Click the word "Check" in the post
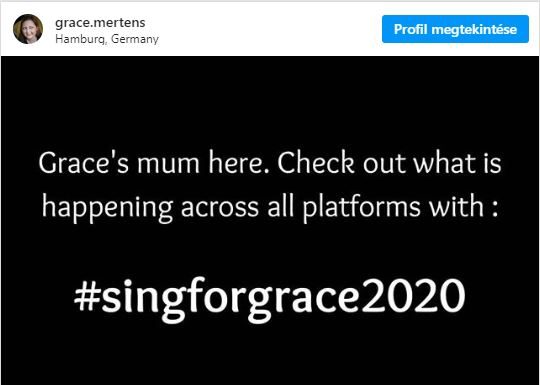540x385 pixels. tap(316, 162)
